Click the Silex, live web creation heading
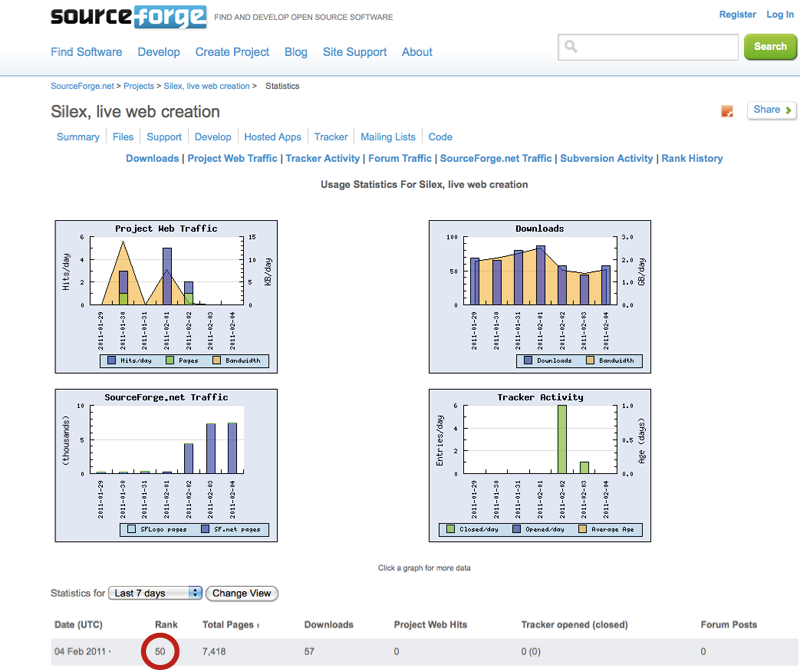Screen dimensions: 800x670 (135, 112)
